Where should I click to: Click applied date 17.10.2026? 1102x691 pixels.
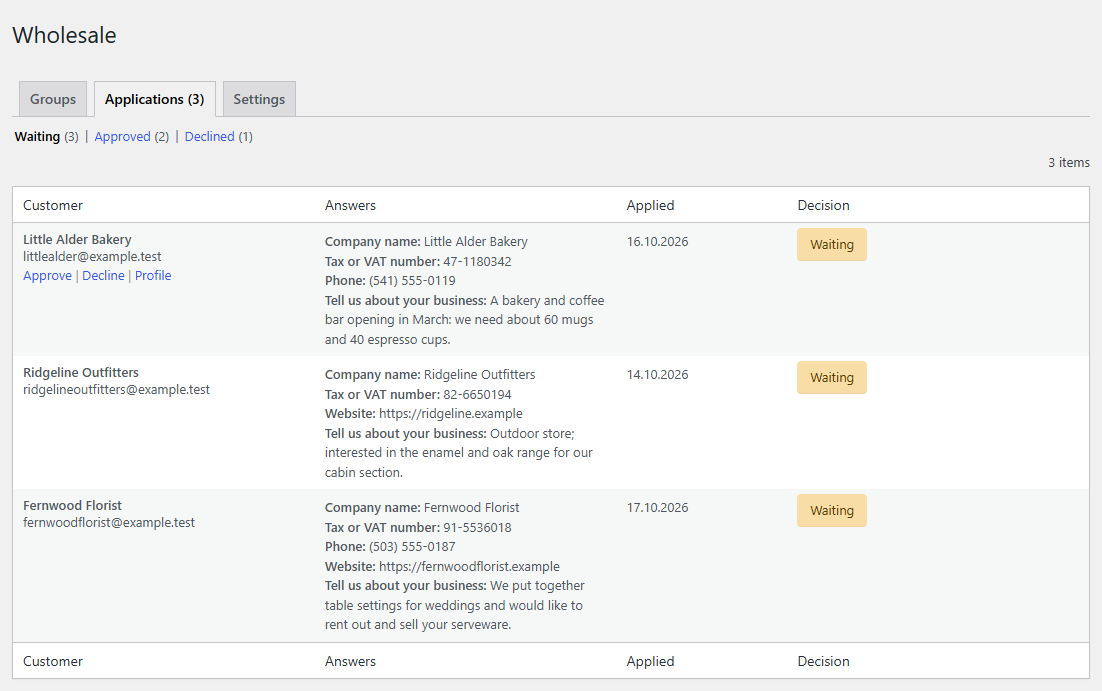point(657,508)
